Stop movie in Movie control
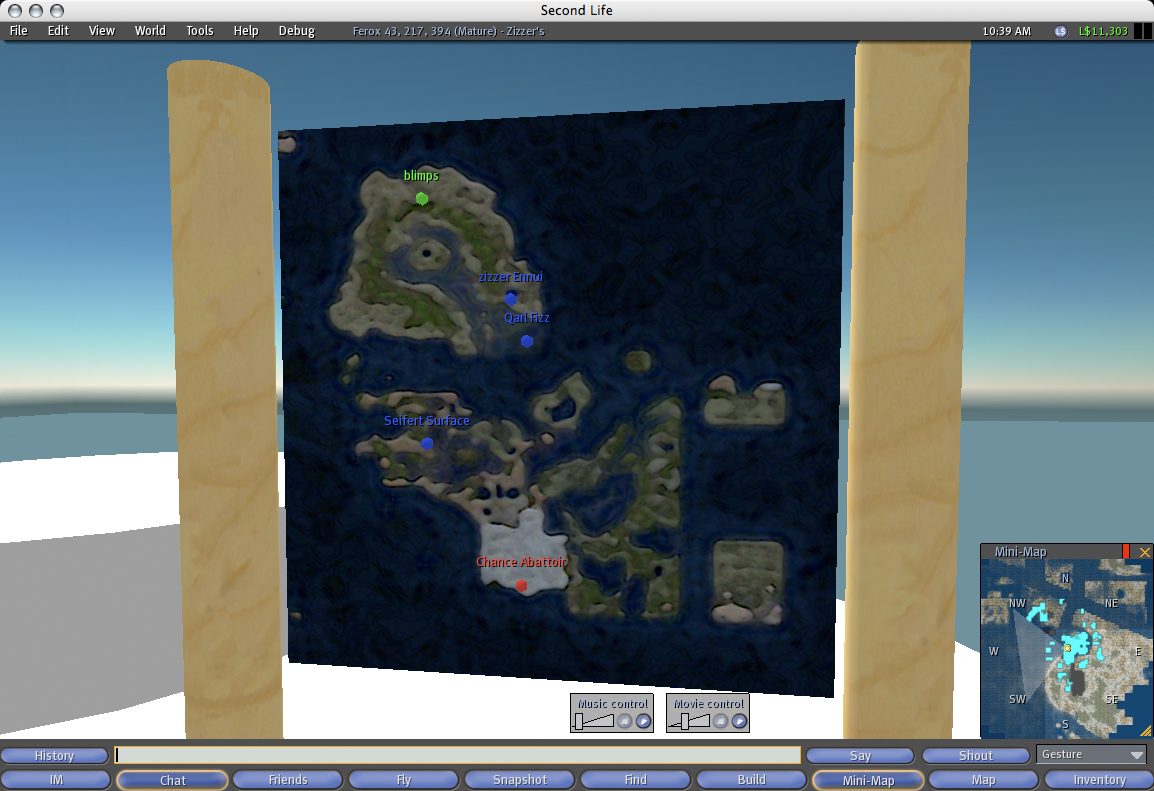The width and height of the screenshot is (1154, 791). pyautogui.click(x=721, y=721)
